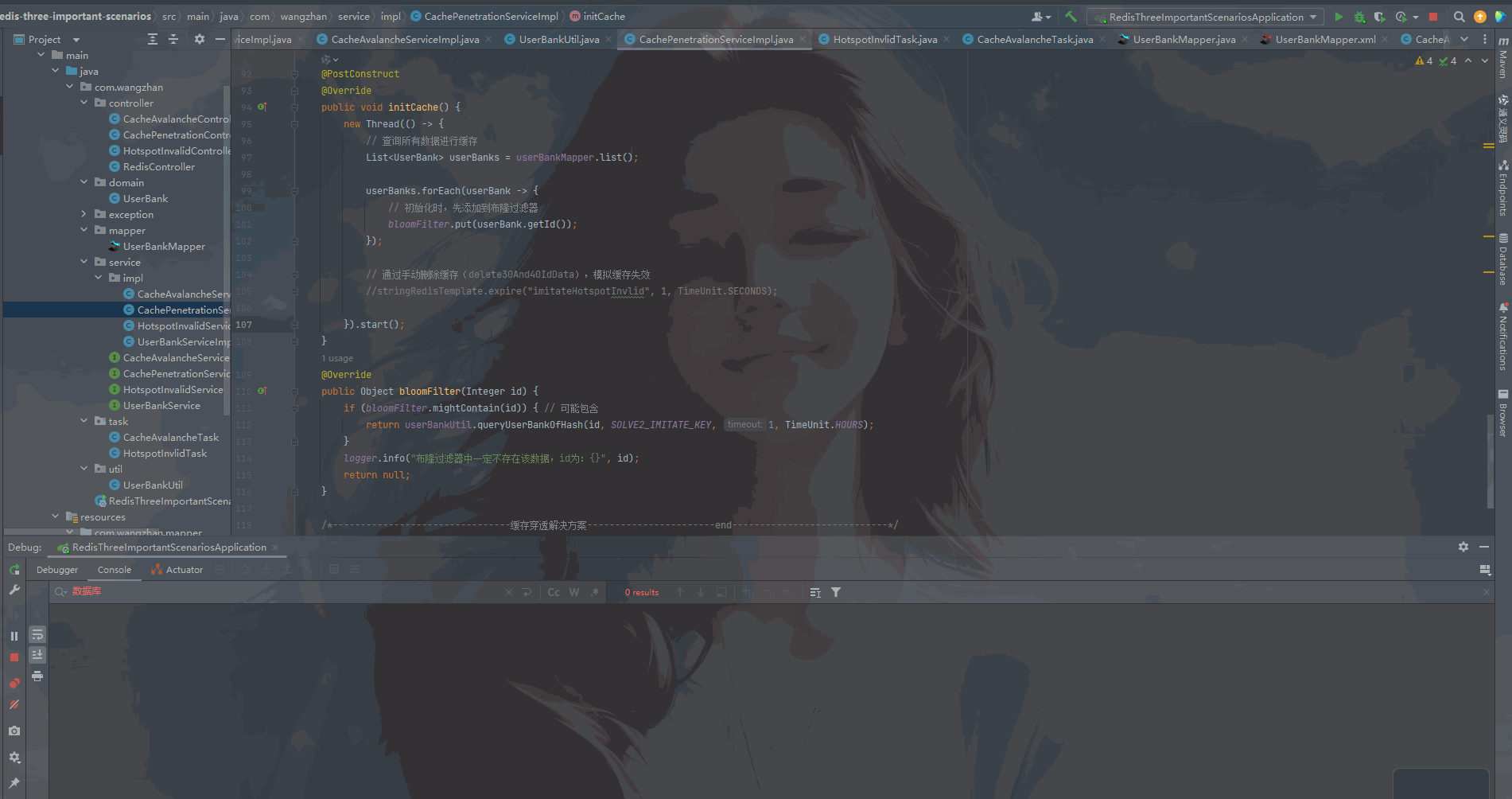Start debugging with the green bug icon
This screenshot has width=1512, height=799.
tap(1359, 17)
